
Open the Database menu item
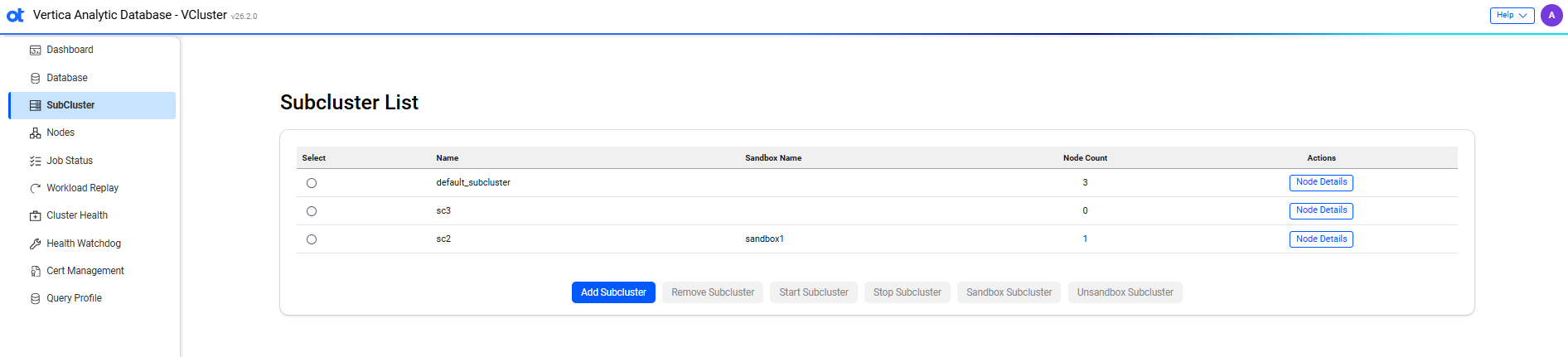(x=92, y=78)
